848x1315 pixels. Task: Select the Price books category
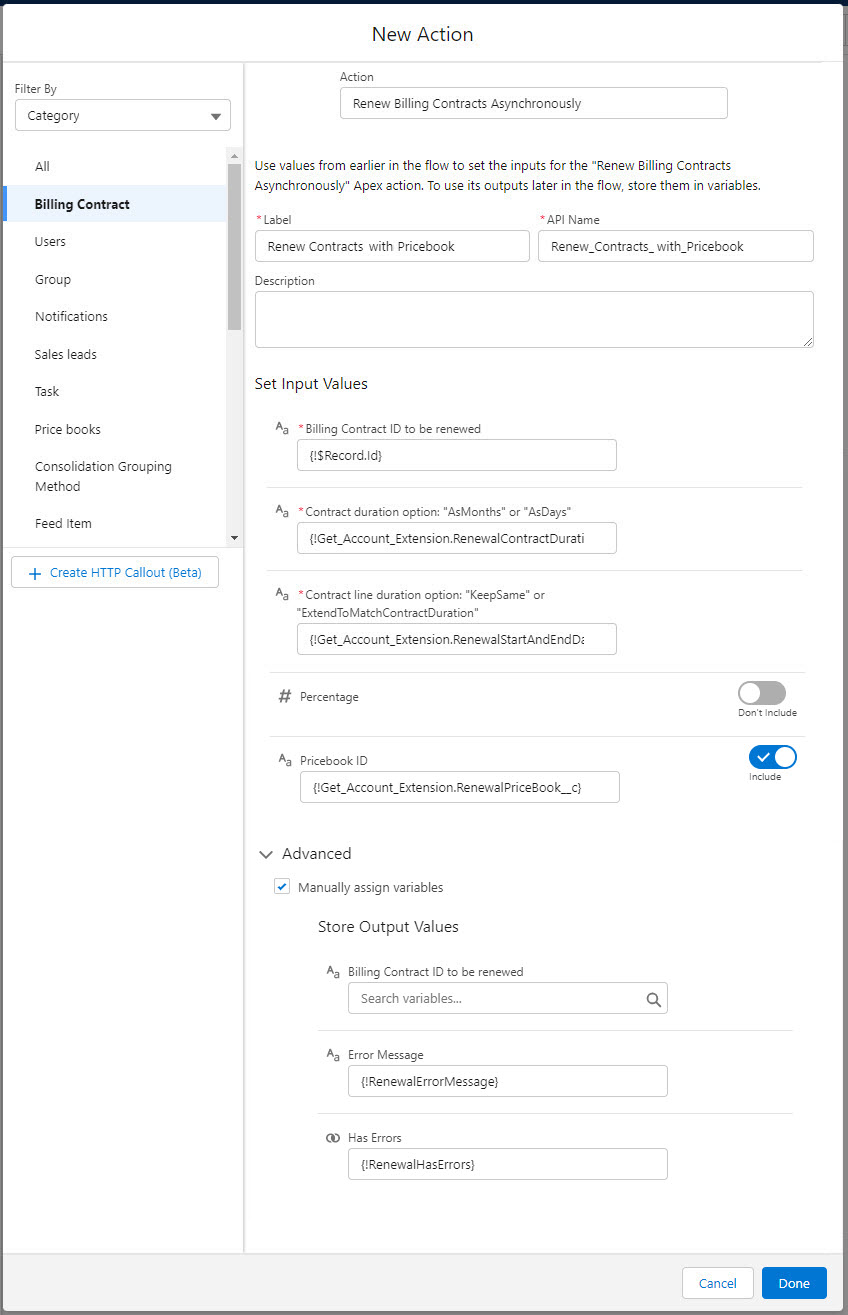coord(68,429)
